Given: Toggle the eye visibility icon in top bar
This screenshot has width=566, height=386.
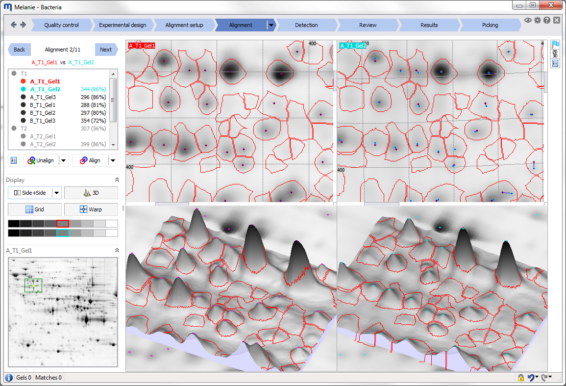Looking at the screenshot, I should 528,21.
